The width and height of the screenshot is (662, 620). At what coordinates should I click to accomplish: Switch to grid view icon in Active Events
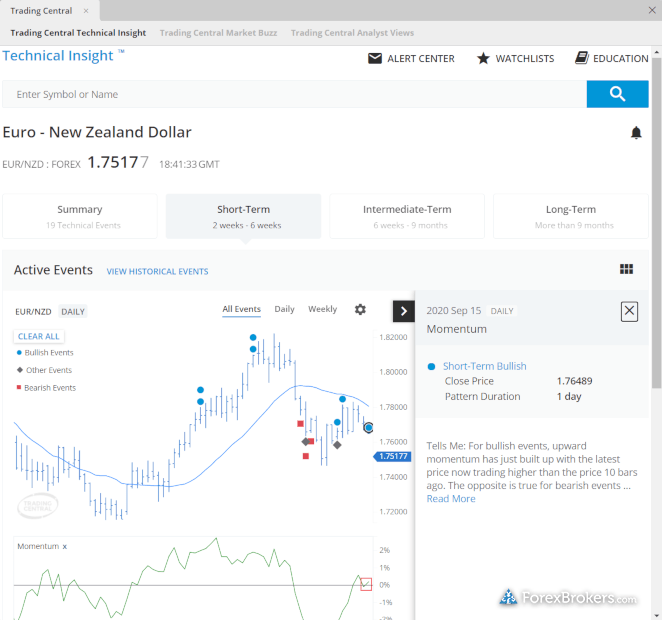(x=626, y=269)
